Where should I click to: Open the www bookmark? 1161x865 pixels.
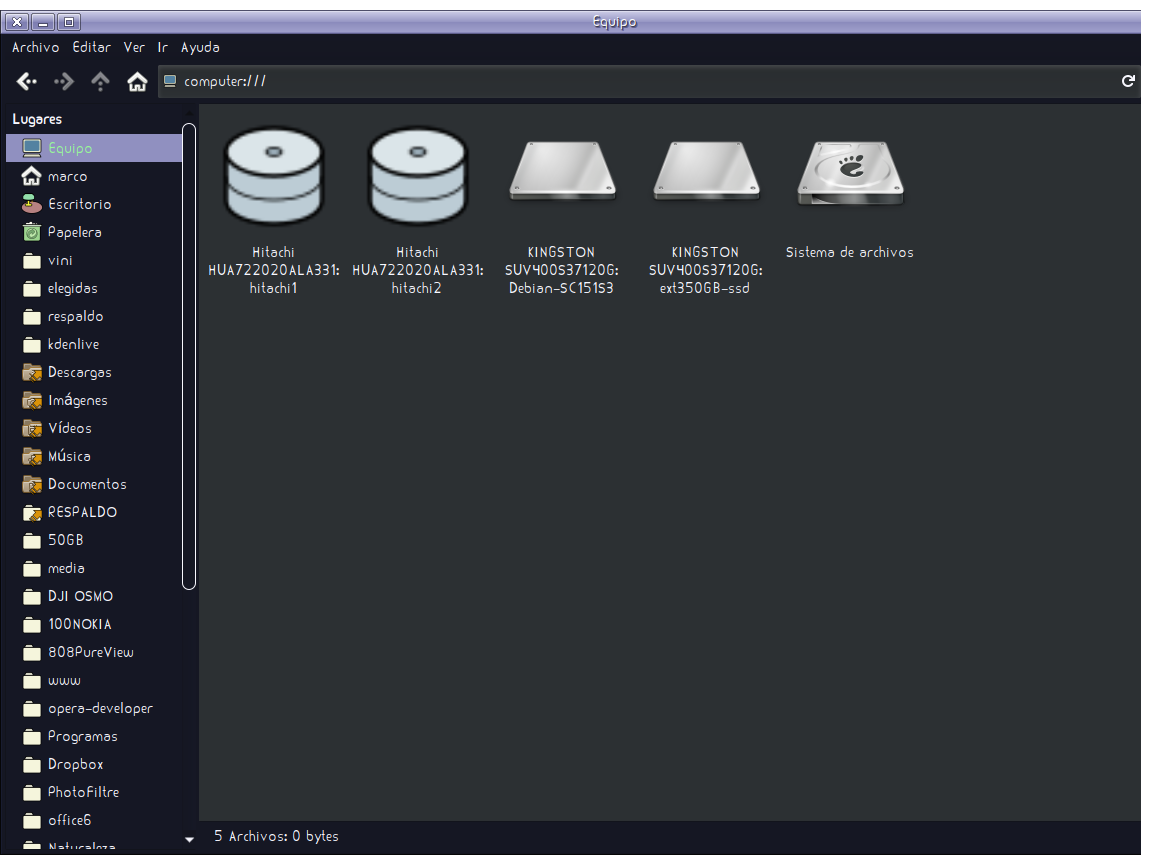pos(94,681)
